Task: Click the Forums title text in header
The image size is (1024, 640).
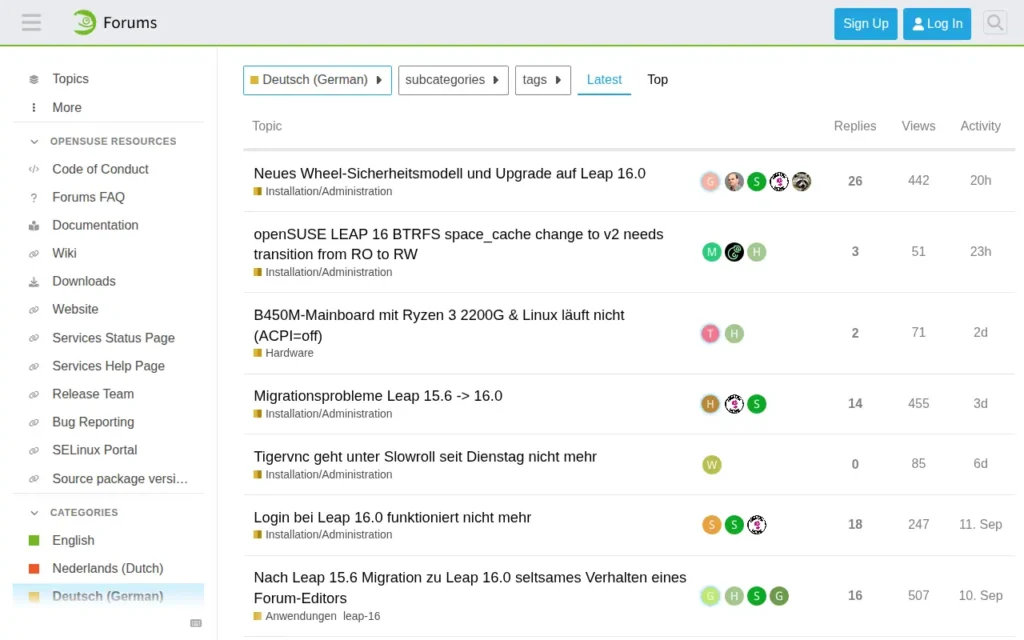Action: [x=130, y=23]
